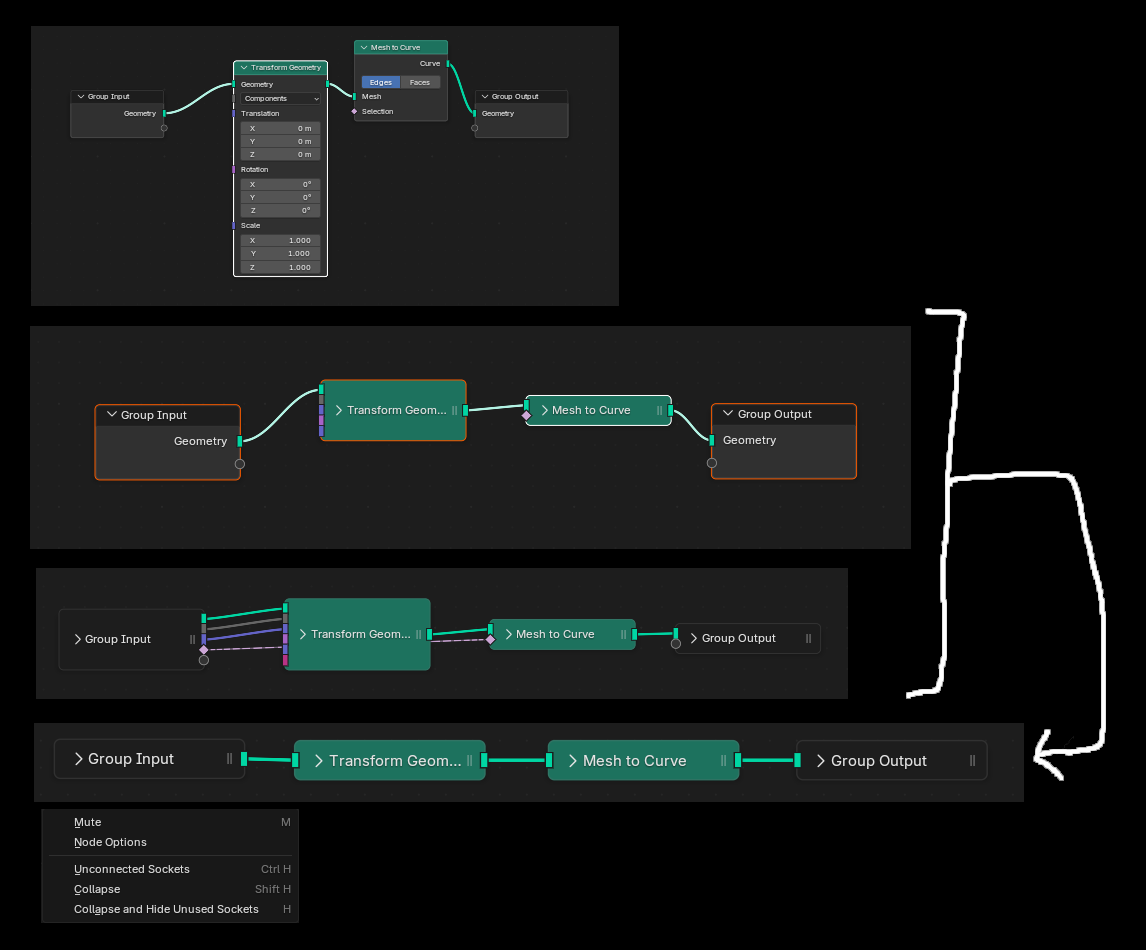
Task: Open the Components dropdown in Transform Geometry
Action: [281, 99]
